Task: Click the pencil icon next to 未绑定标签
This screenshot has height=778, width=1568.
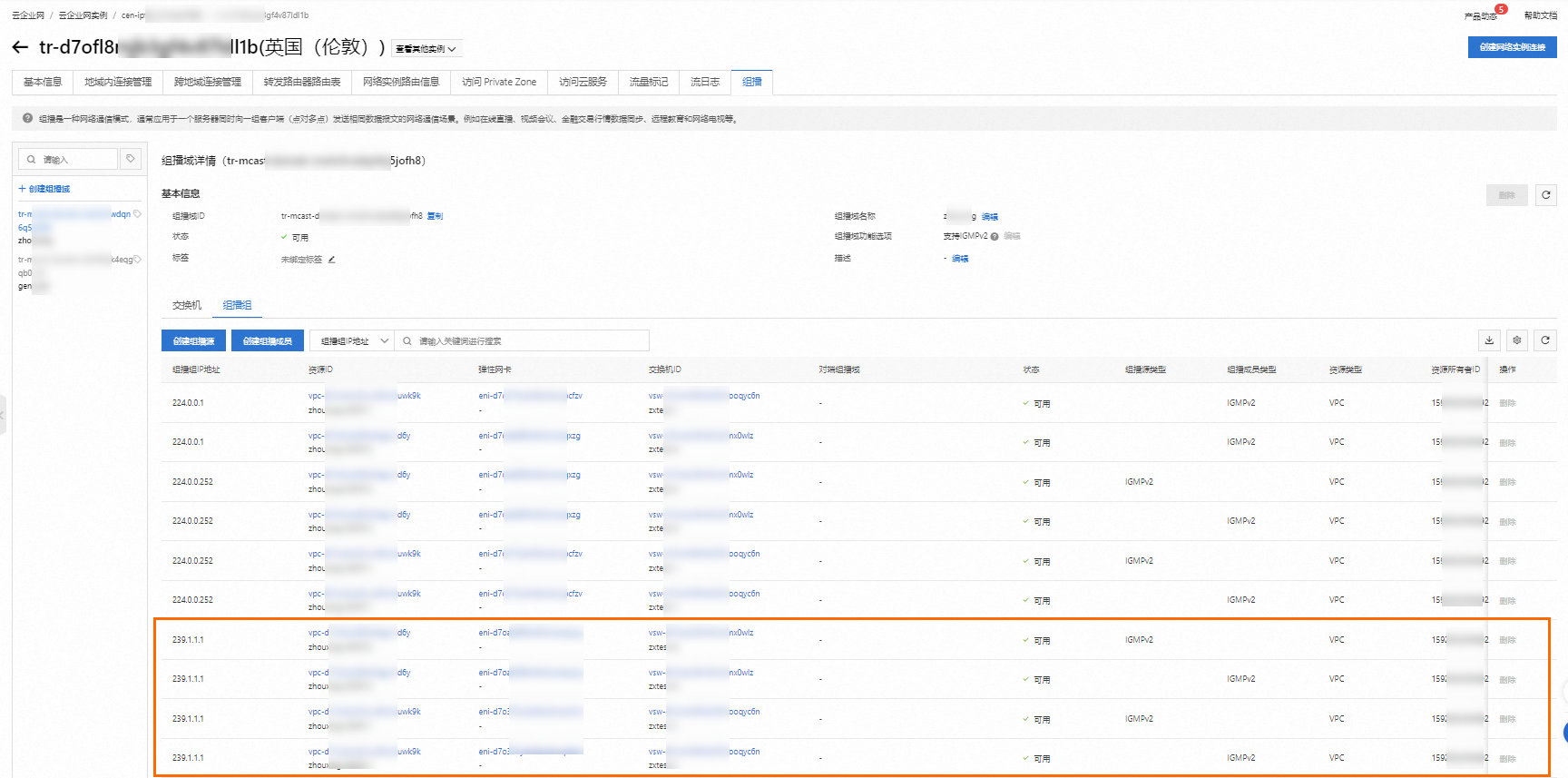Action: [x=332, y=260]
